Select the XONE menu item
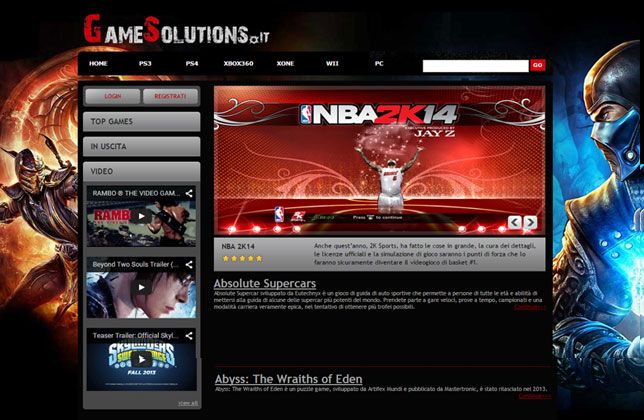The image size is (644, 420). (285, 64)
